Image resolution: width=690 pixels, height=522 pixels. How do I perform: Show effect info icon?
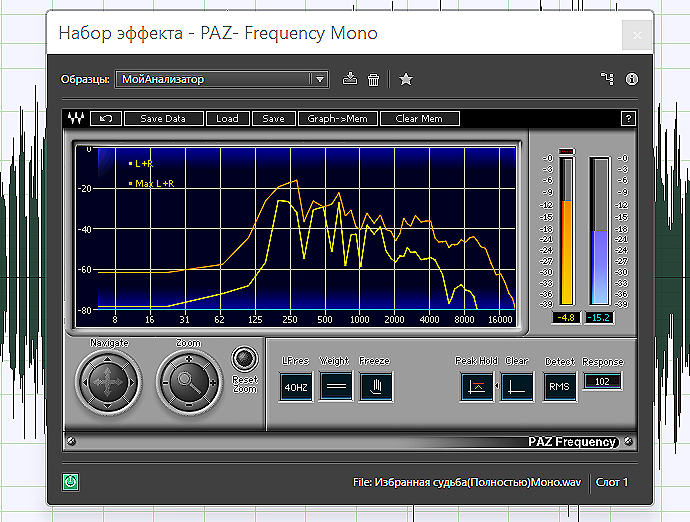pos(632,79)
